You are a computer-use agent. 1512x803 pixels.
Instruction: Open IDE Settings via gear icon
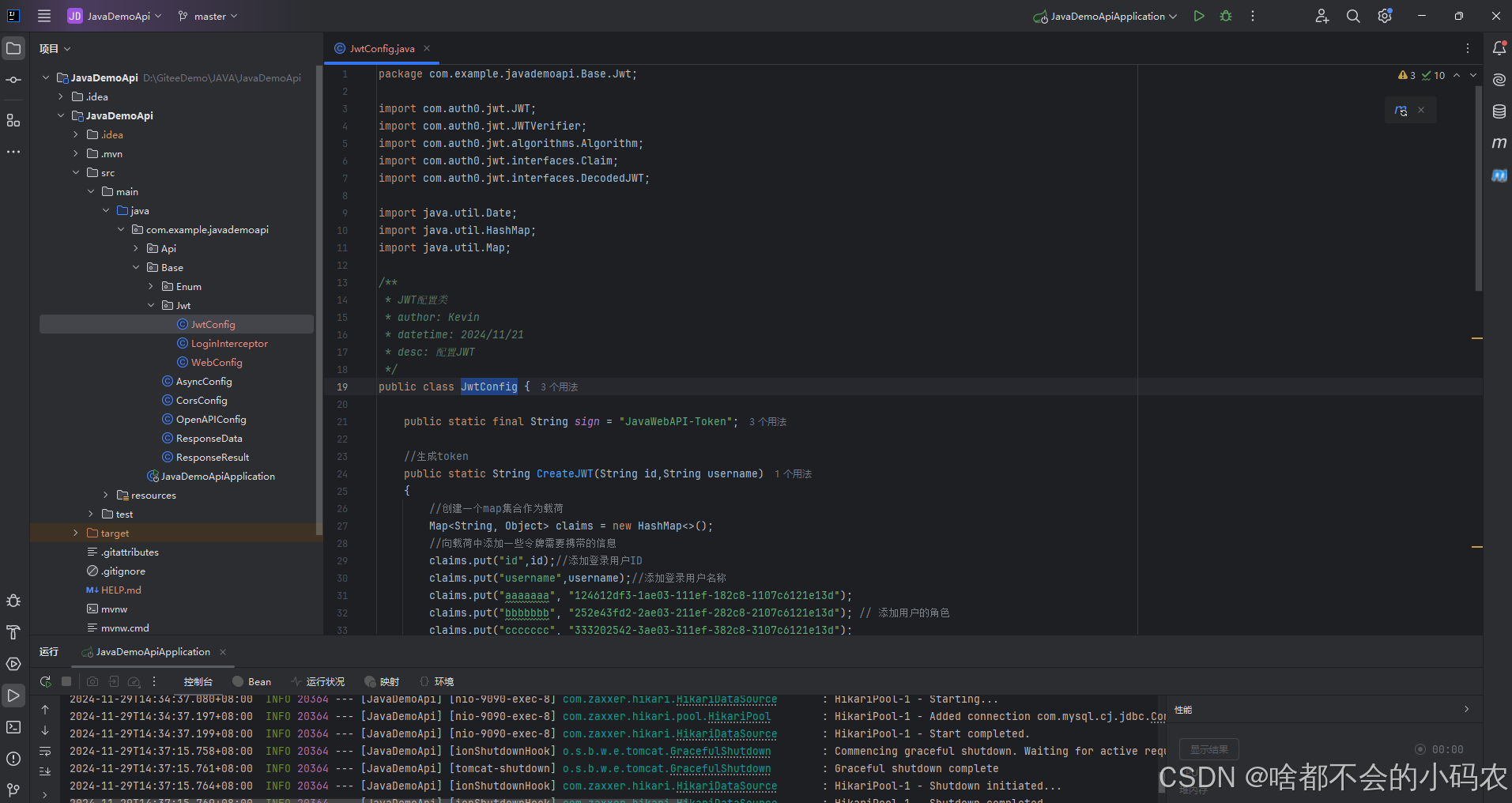pos(1384,16)
